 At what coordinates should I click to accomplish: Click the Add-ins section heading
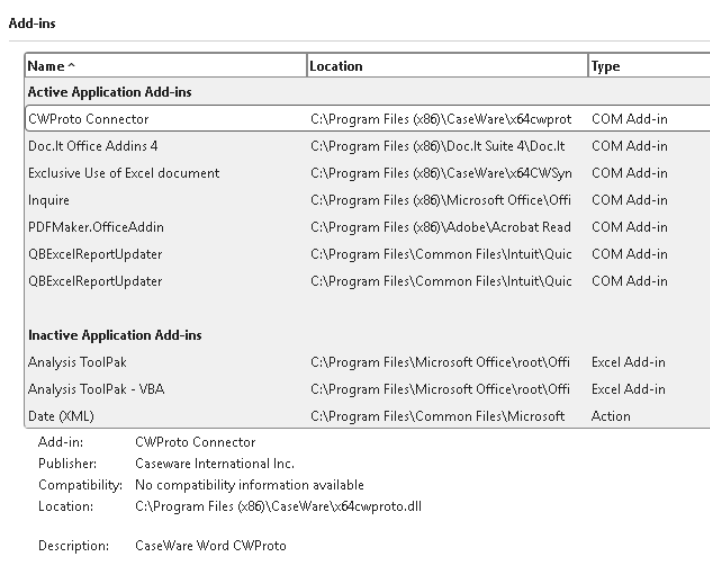pyautogui.click(x=32, y=23)
